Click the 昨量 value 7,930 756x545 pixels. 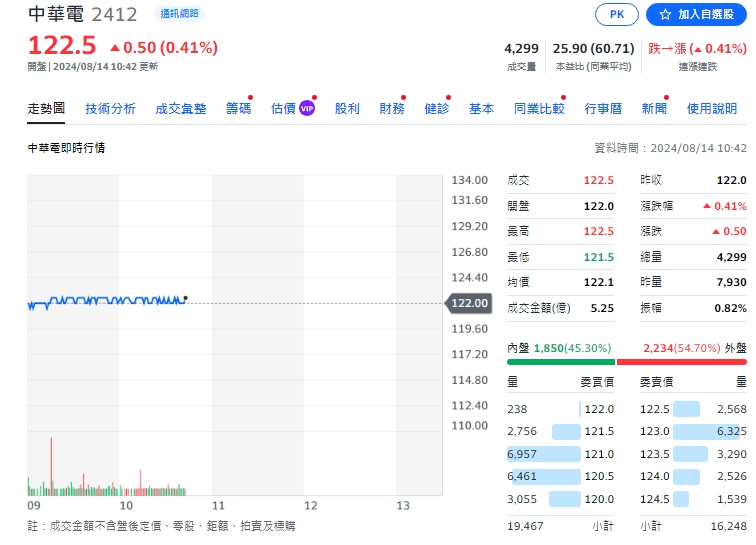(731, 282)
